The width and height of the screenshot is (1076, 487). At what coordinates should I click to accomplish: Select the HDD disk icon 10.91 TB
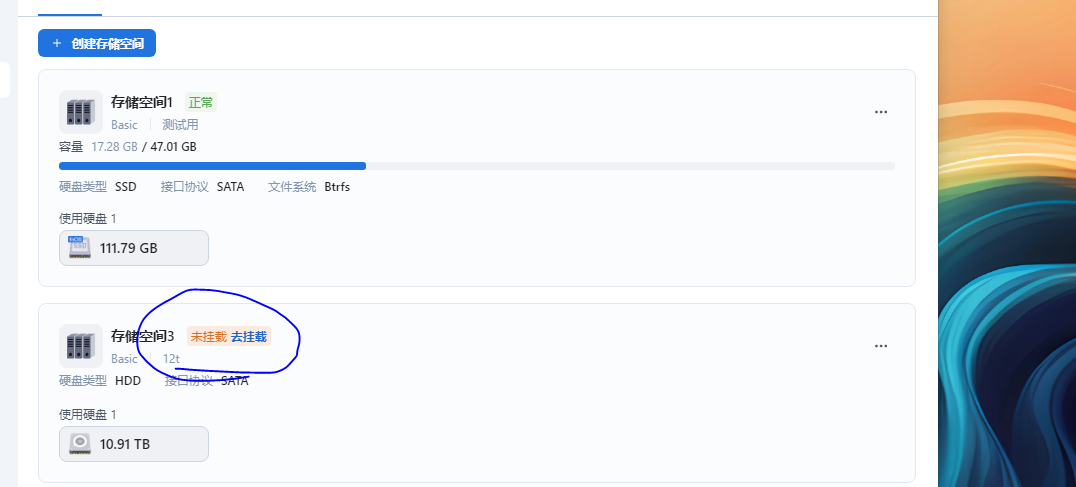[x=80, y=444]
